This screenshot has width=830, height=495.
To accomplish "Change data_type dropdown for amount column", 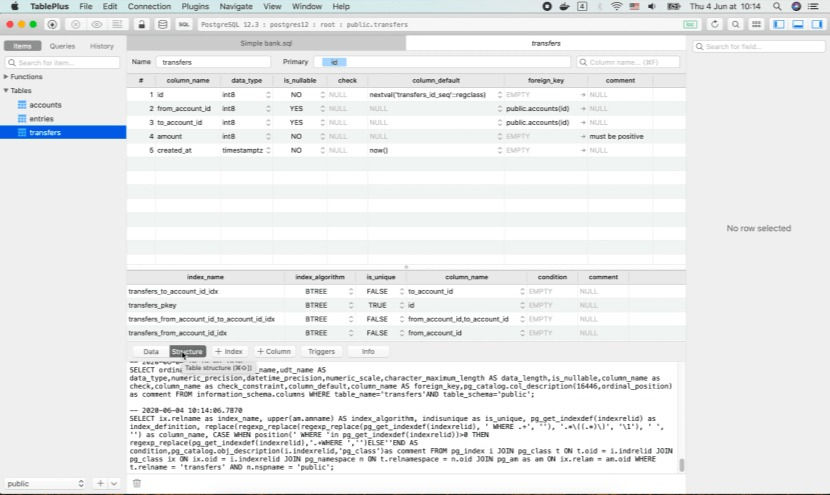I will click(x=268, y=137).
